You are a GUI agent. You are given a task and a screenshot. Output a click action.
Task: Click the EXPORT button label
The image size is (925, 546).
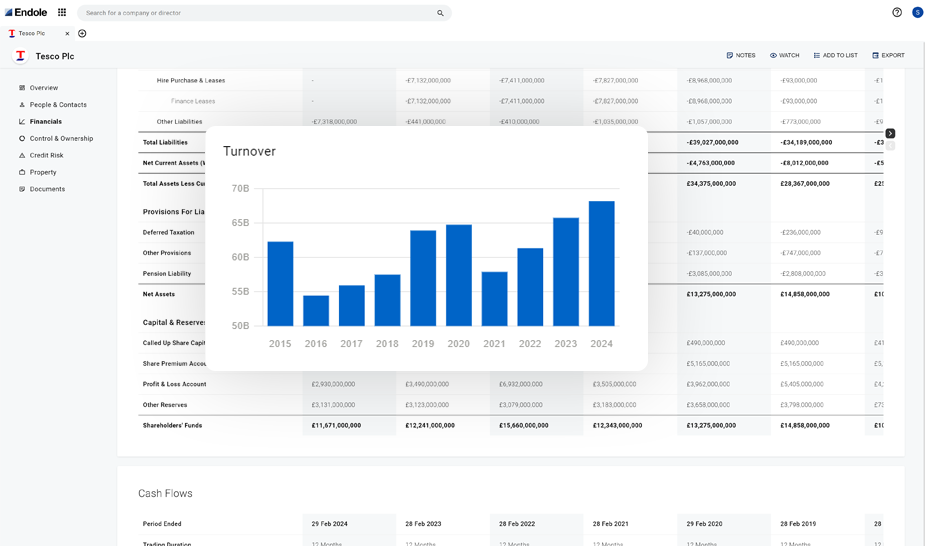pos(893,55)
